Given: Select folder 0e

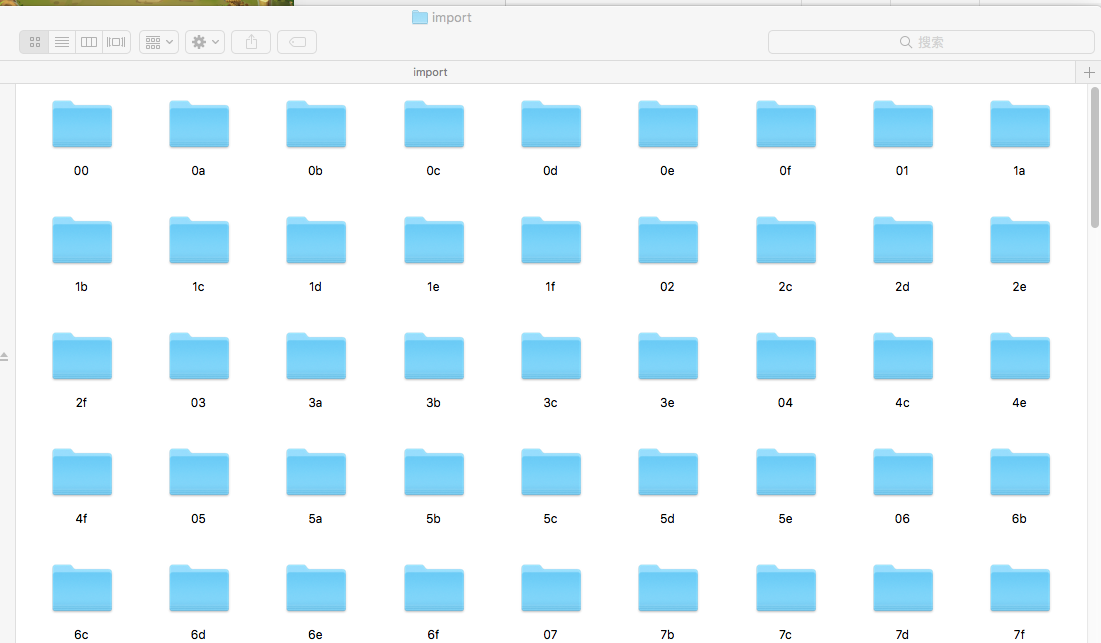Looking at the screenshot, I should point(668,124).
